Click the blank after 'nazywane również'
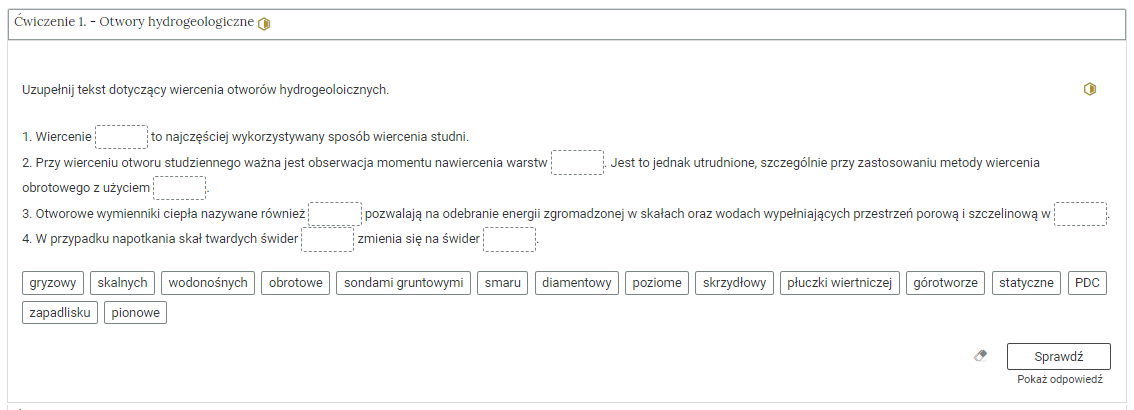 335,214
